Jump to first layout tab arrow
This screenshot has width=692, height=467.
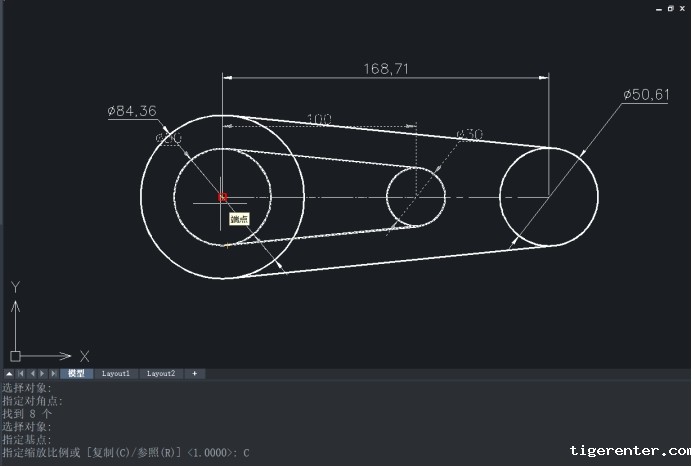[20, 374]
